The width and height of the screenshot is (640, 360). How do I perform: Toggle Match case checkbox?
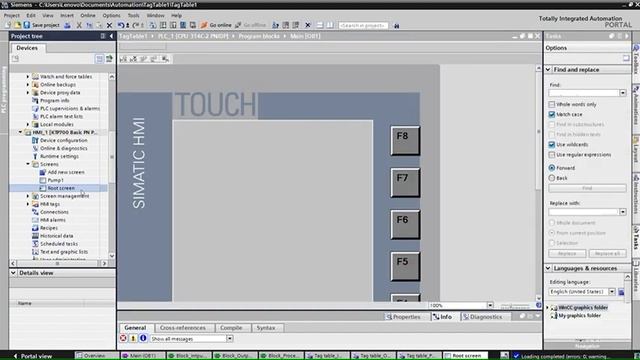(552, 114)
